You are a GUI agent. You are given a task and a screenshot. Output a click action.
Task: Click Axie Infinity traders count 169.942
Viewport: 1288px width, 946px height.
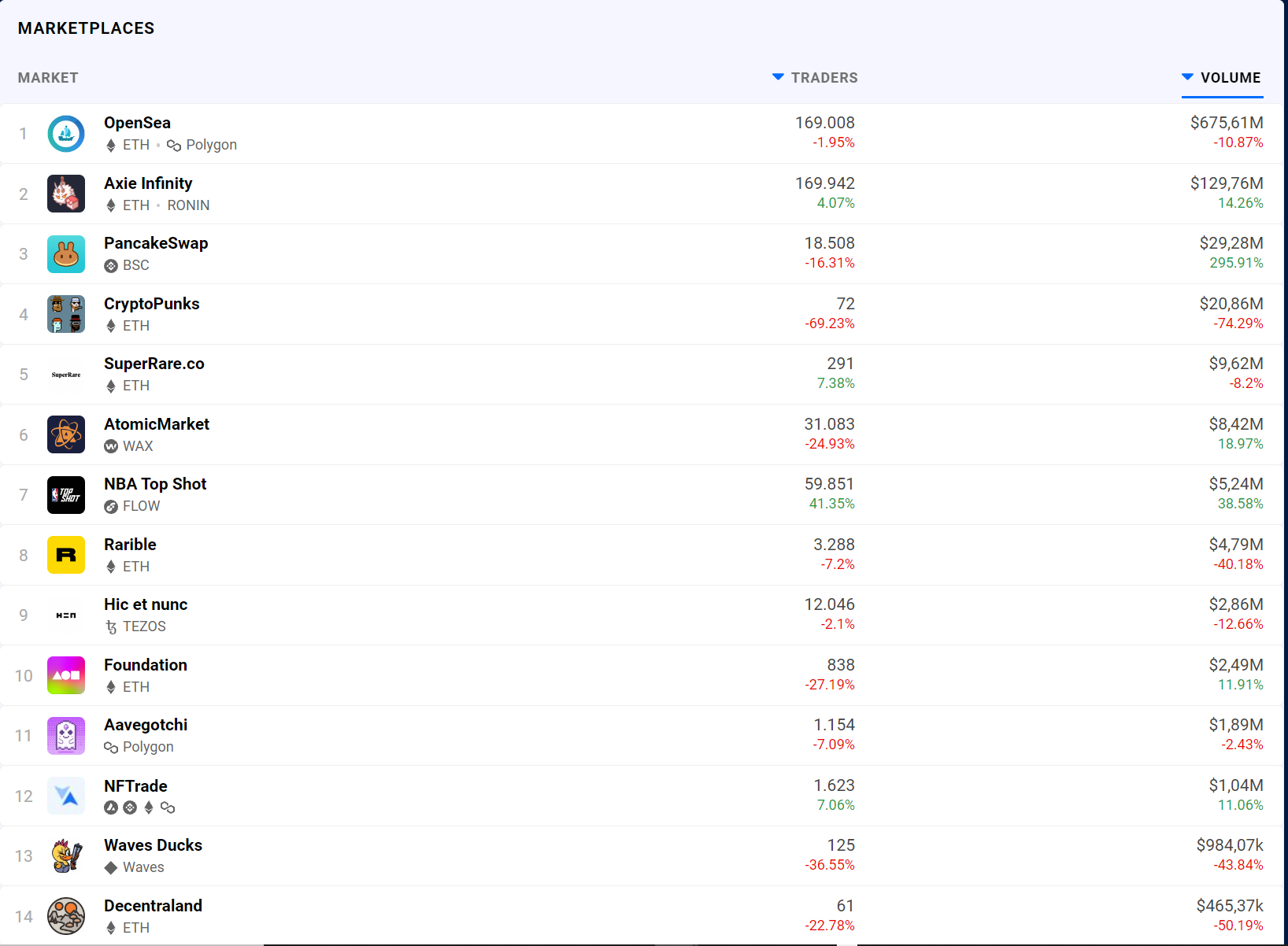[824, 183]
